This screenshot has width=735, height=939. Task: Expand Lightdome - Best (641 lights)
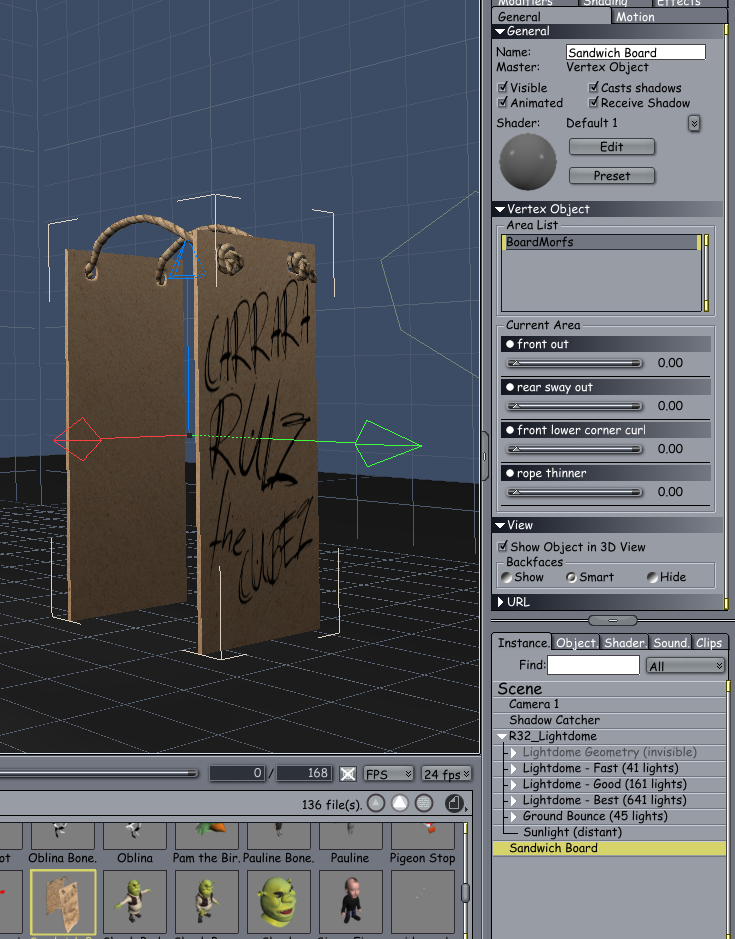pos(513,801)
